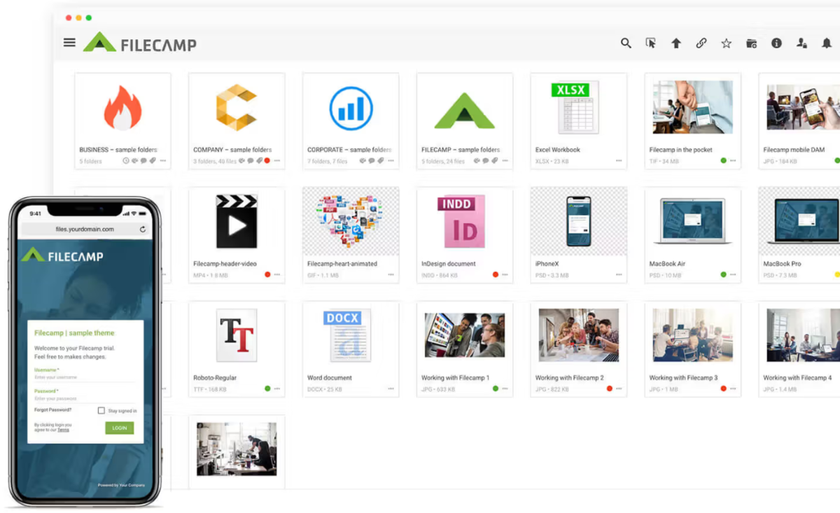
Task: Open more options for Filecamp-header-video
Action: [277, 275]
